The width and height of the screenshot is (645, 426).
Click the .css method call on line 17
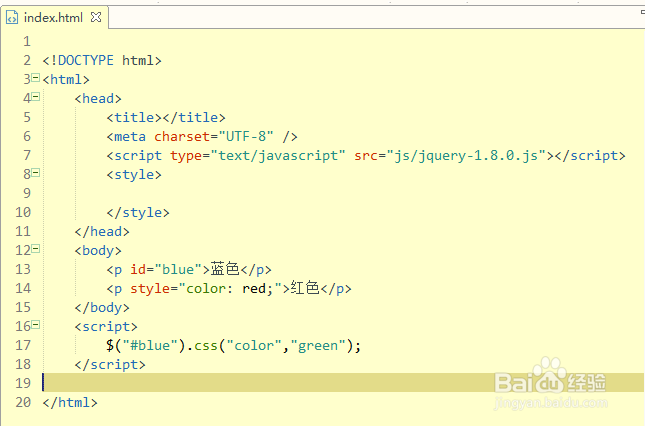coord(202,345)
